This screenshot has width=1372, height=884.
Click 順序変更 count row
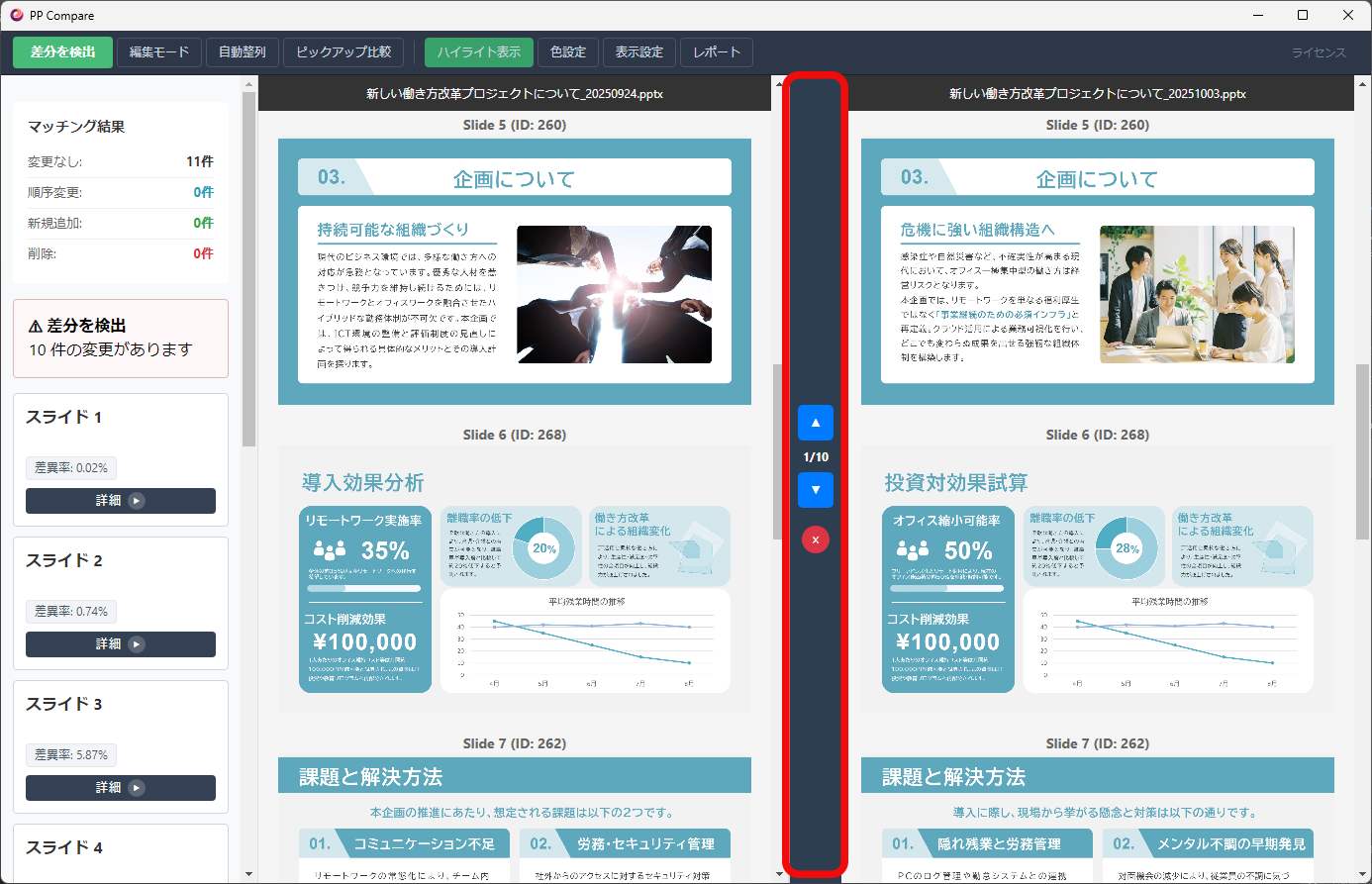tap(121, 192)
